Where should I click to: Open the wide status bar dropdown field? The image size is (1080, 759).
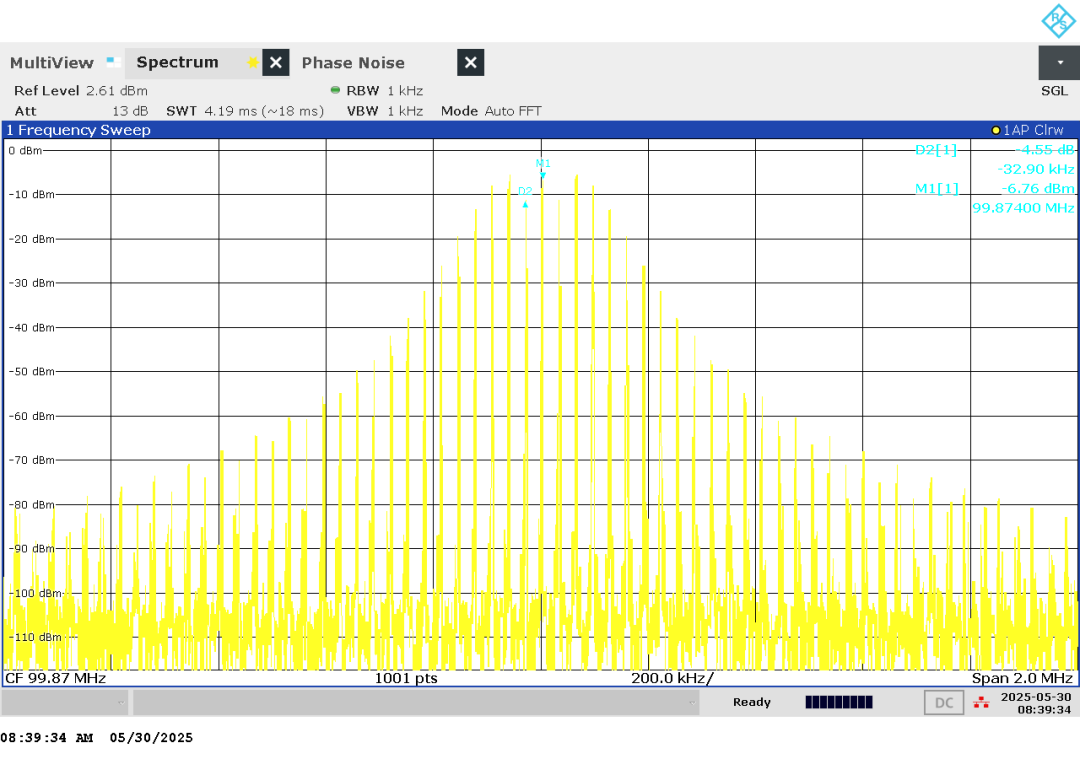point(416,703)
